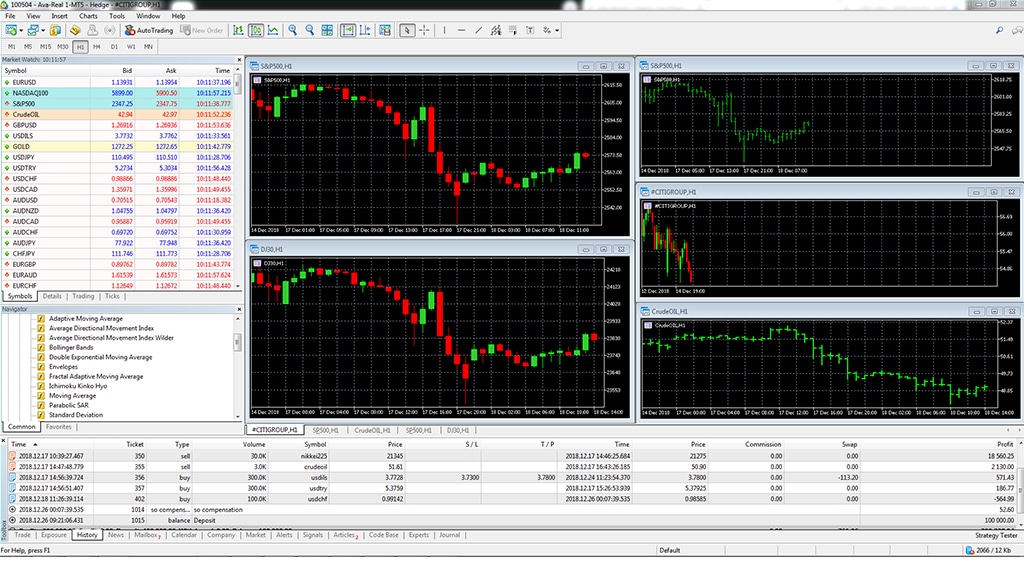Screen dimensions: 1024x565
Task: Switch chart to bar chart type
Action: point(238,30)
